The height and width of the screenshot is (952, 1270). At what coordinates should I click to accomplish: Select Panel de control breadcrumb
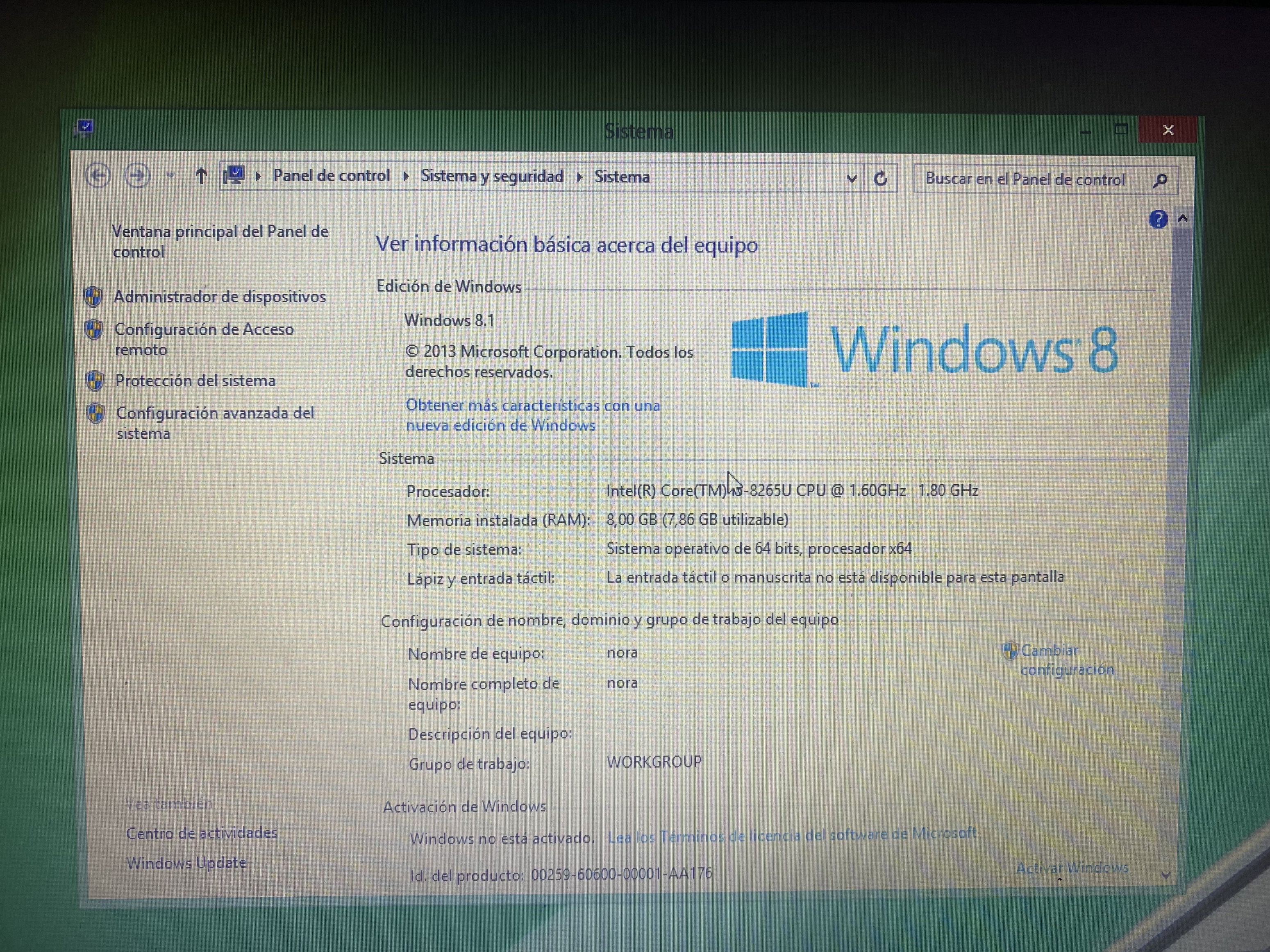[331, 176]
